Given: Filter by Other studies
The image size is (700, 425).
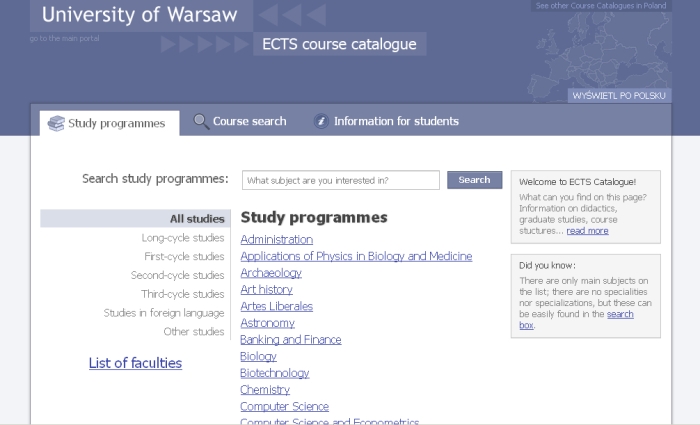Looking at the screenshot, I should click(193, 332).
